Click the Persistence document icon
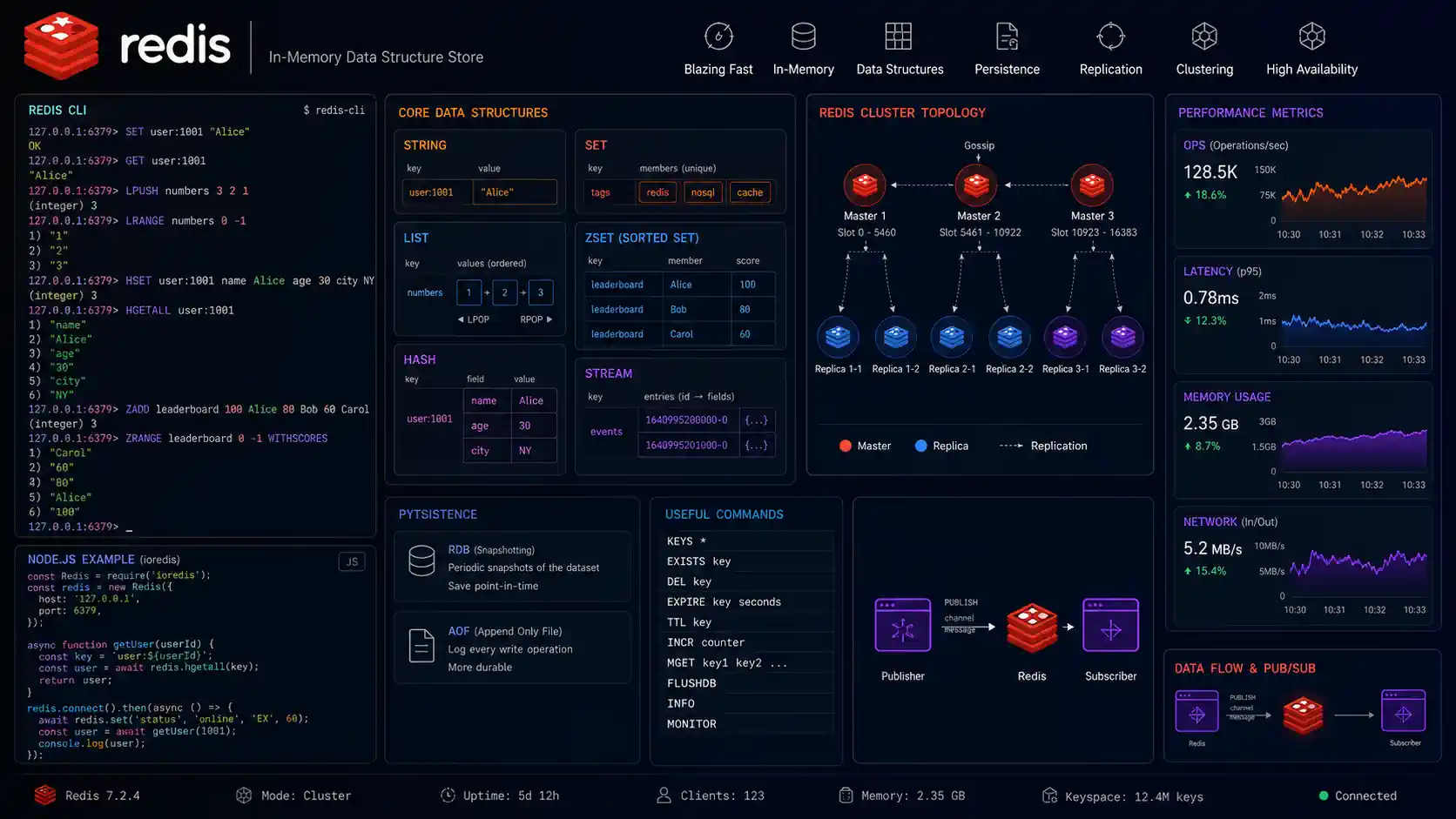Viewport: 1456px width, 819px height. (1007, 37)
